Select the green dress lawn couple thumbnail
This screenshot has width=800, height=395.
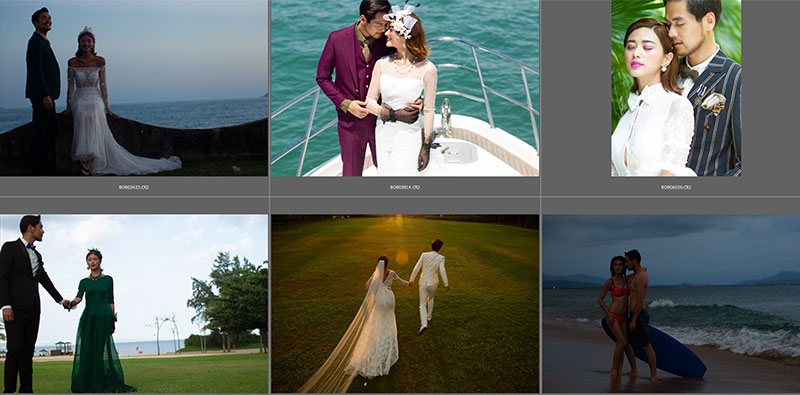coord(134,304)
